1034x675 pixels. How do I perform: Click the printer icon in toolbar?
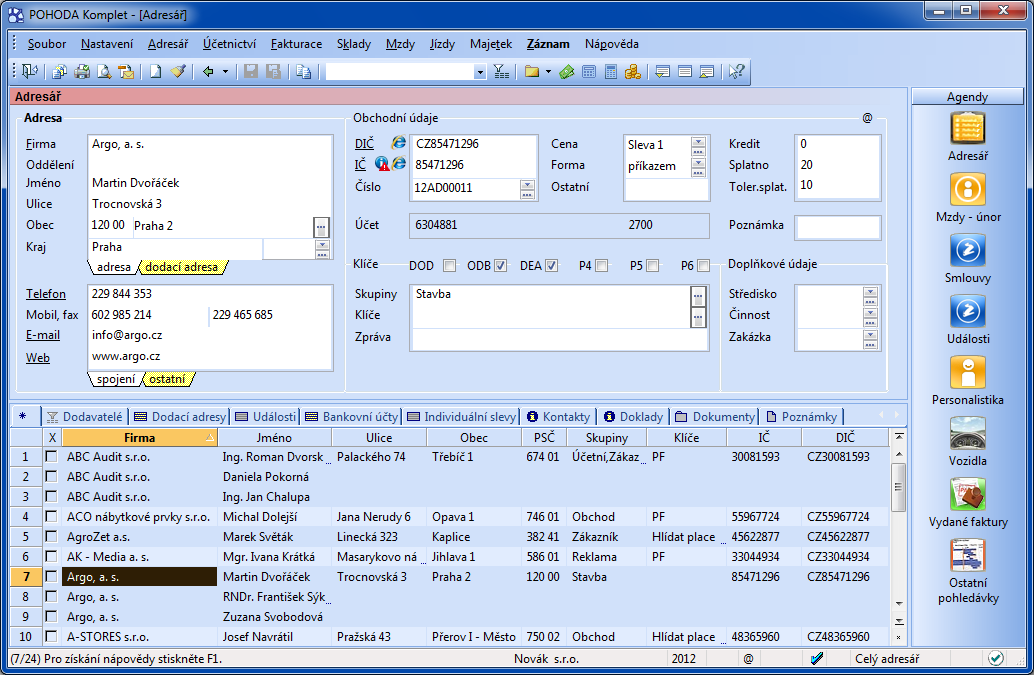point(82,71)
